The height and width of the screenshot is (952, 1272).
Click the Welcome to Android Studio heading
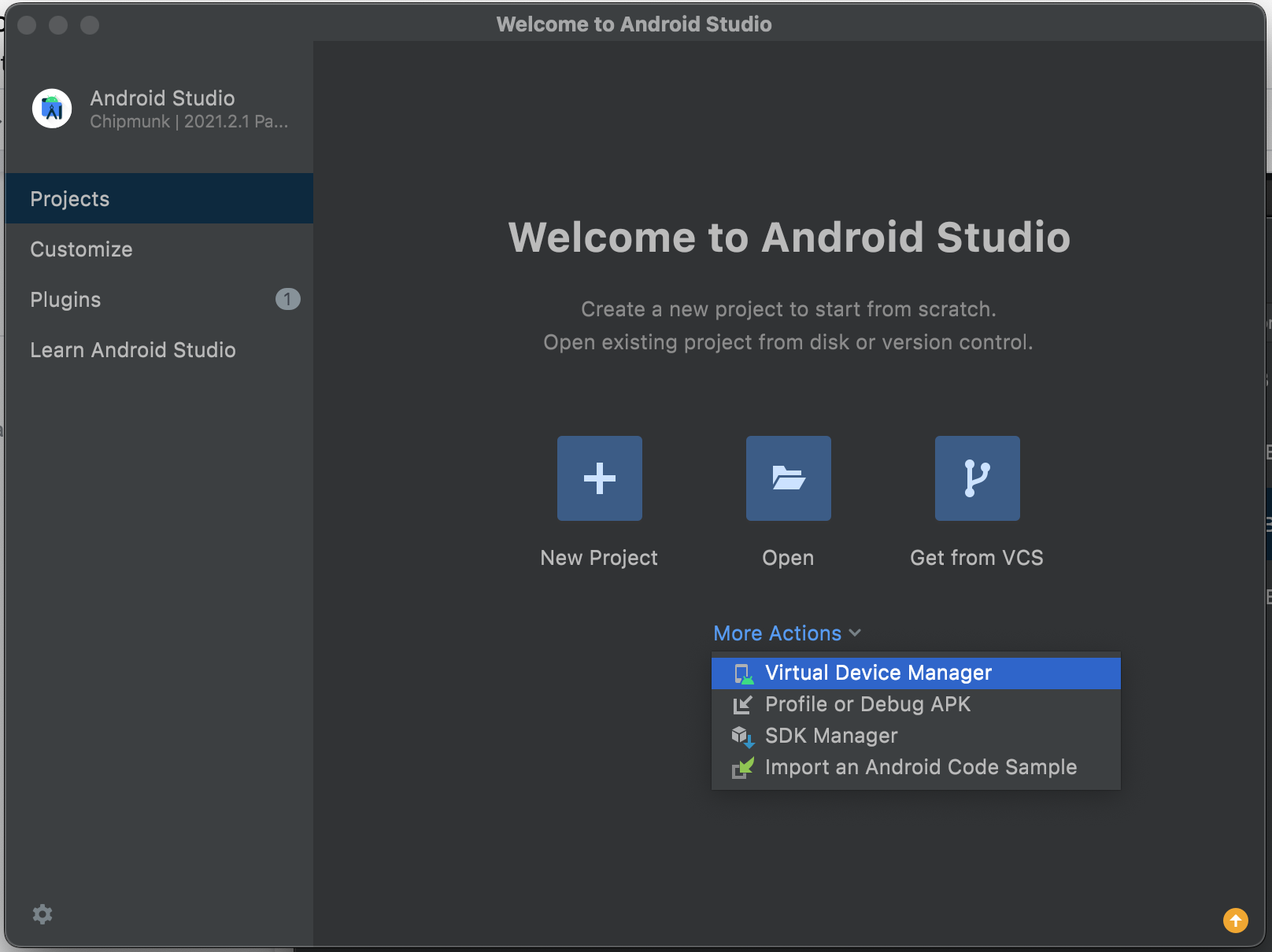pos(789,237)
